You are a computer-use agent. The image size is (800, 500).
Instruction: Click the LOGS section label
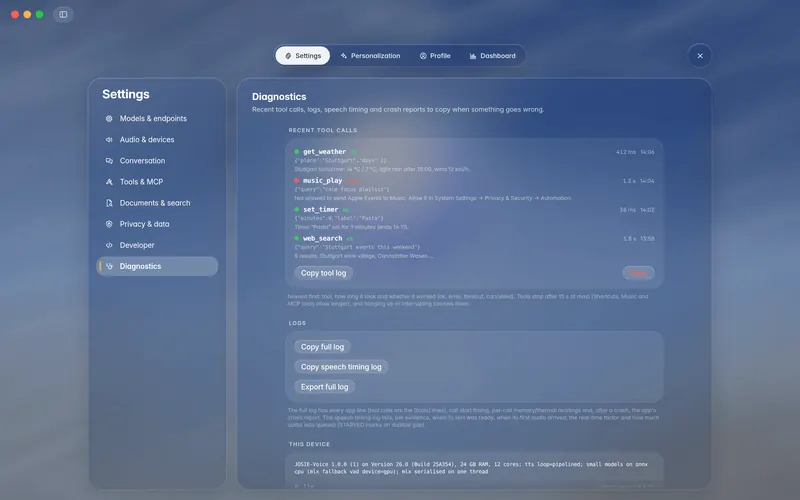pyautogui.click(x=297, y=323)
